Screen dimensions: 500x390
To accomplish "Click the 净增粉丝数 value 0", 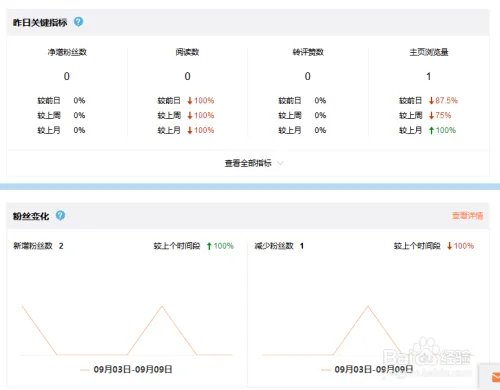I will [x=67, y=76].
